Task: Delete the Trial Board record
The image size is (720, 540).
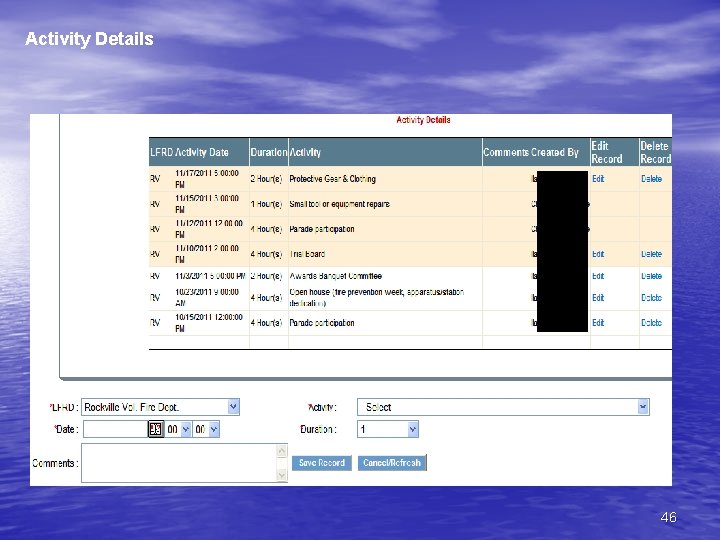Action: 652,254
